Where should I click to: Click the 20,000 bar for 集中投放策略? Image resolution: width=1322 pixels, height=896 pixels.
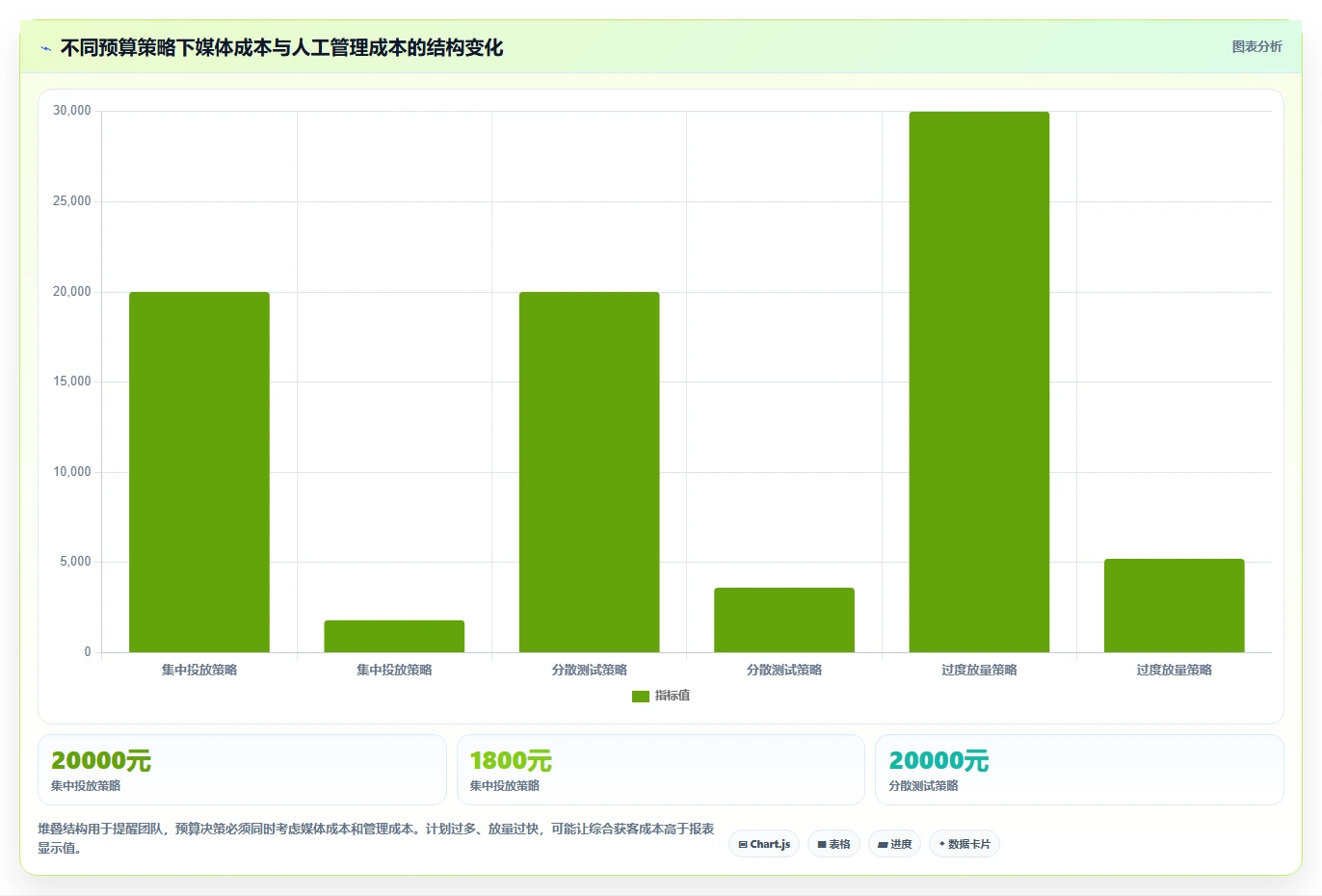point(199,472)
